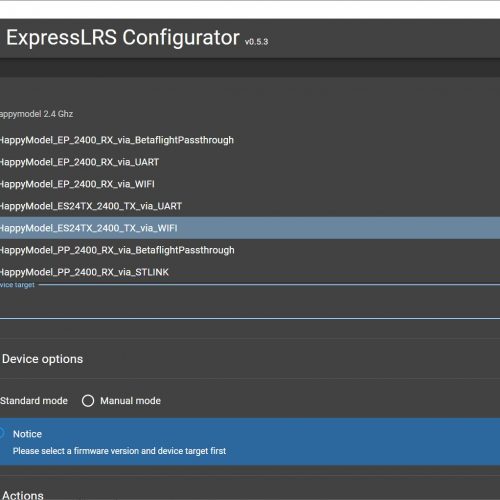Select HappyModel_EP_2400_RX_via_WIFI target

[250, 184]
